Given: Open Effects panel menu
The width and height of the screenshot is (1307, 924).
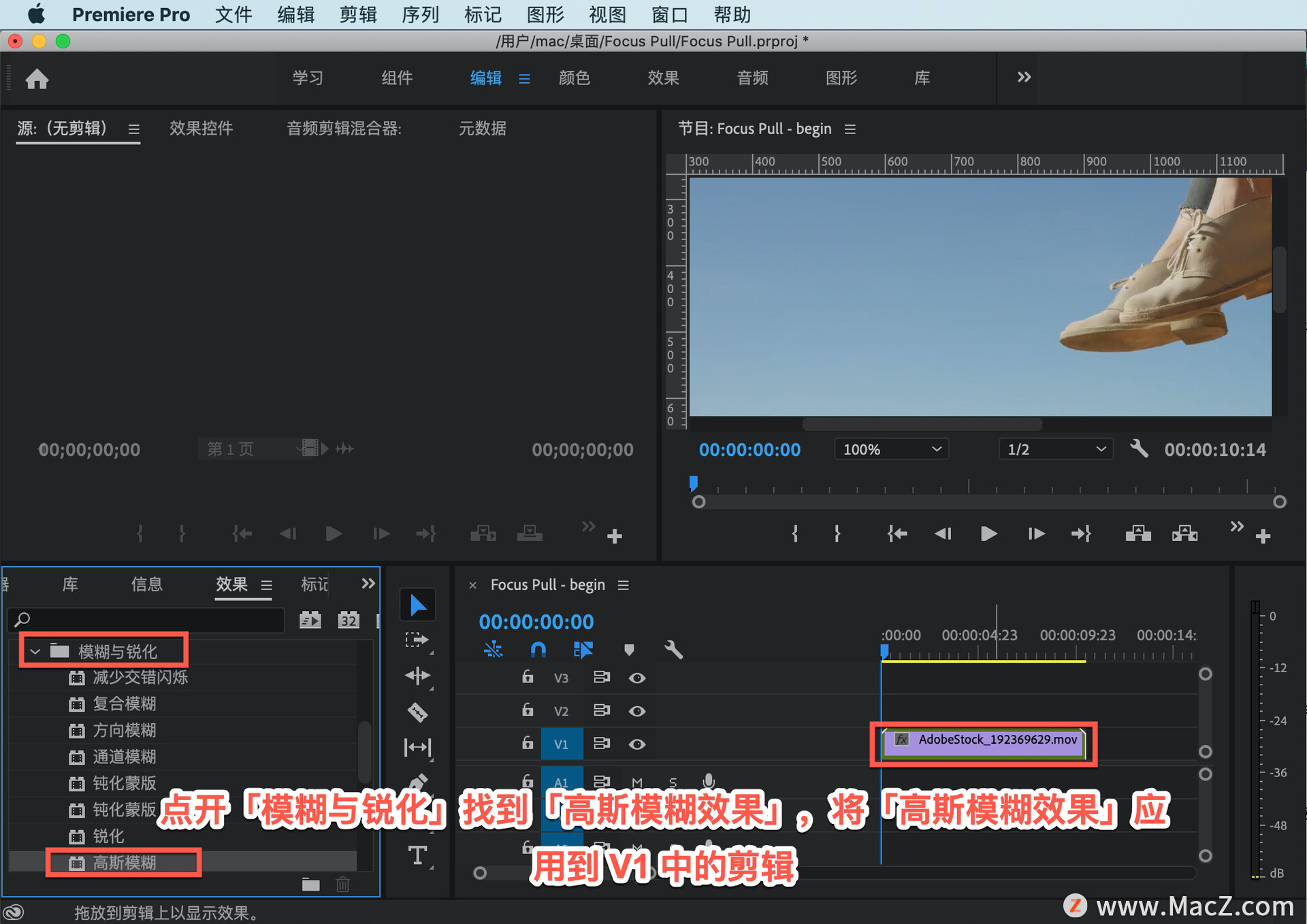Looking at the screenshot, I should (266, 584).
